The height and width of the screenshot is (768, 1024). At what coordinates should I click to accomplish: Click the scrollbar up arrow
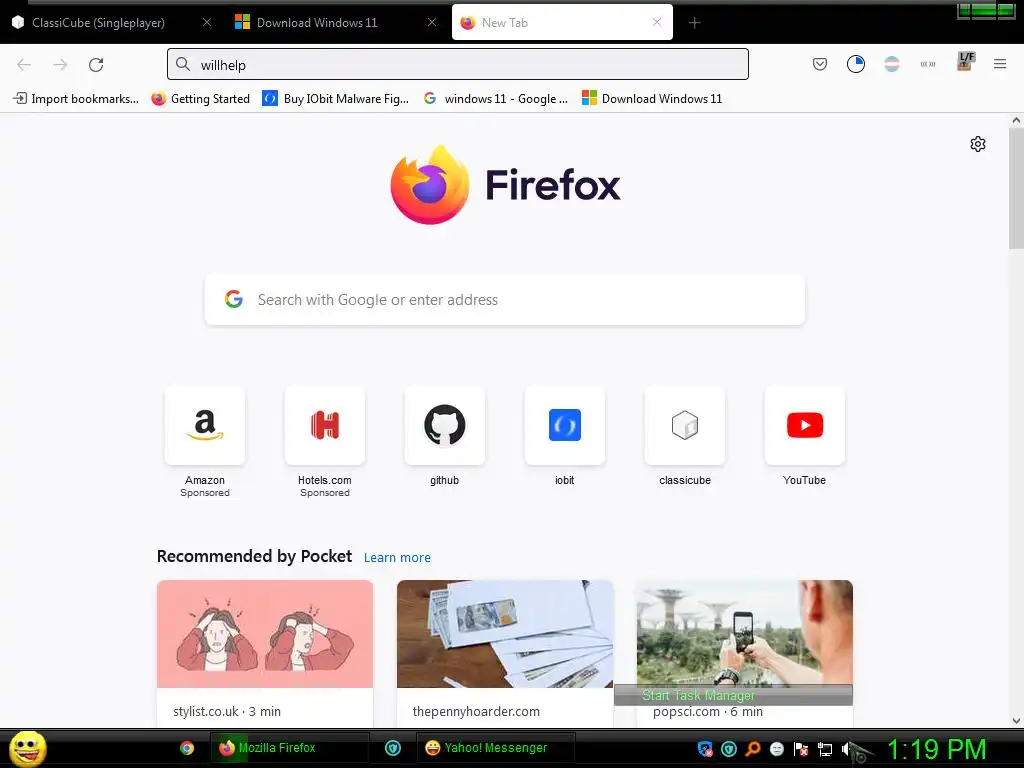1016,120
